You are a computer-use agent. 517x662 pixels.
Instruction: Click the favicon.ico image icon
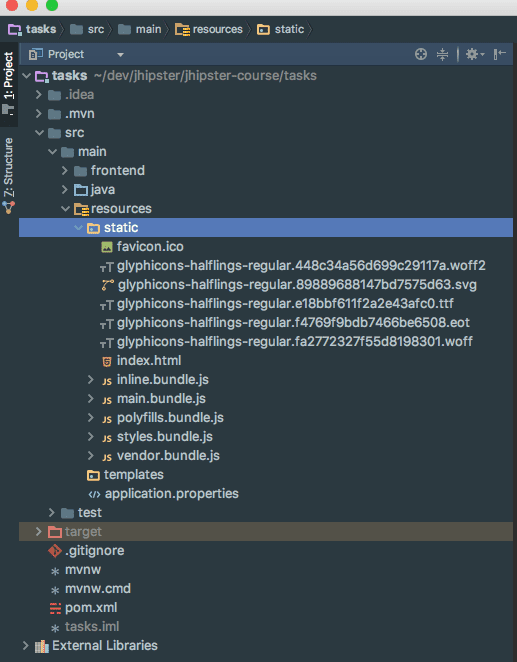pos(107,247)
